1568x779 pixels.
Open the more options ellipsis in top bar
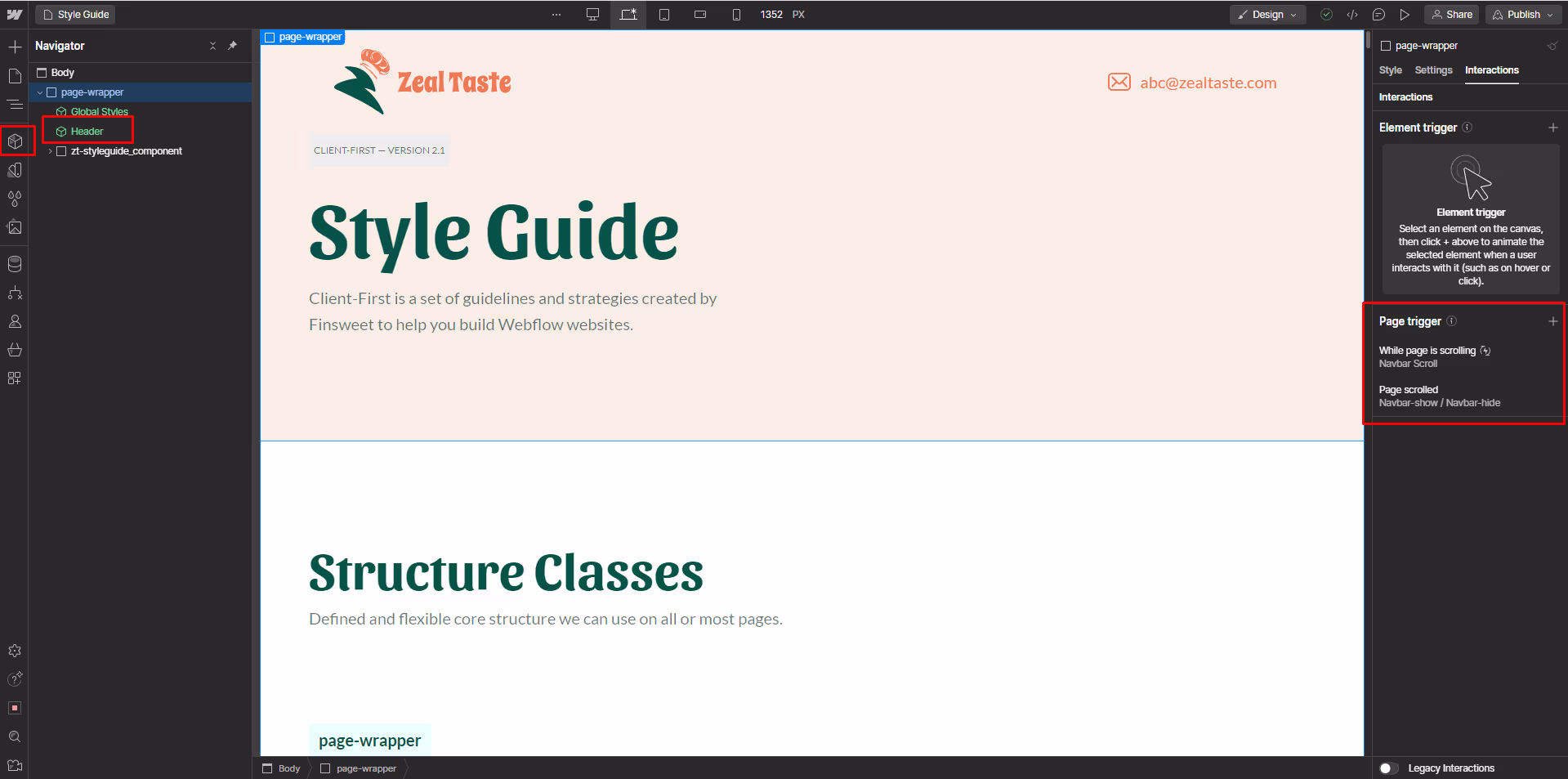pos(556,15)
